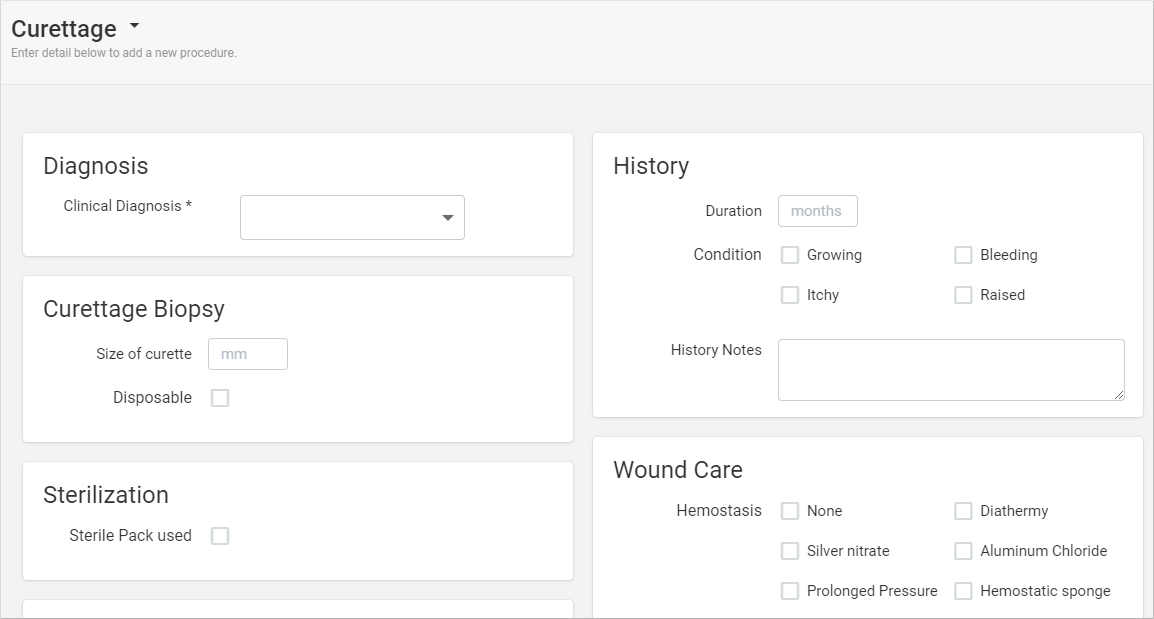Enable the Aluminum Chloride checkbox
Image resolution: width=1154 pixels, height=619 pixels.
[963, 551]
